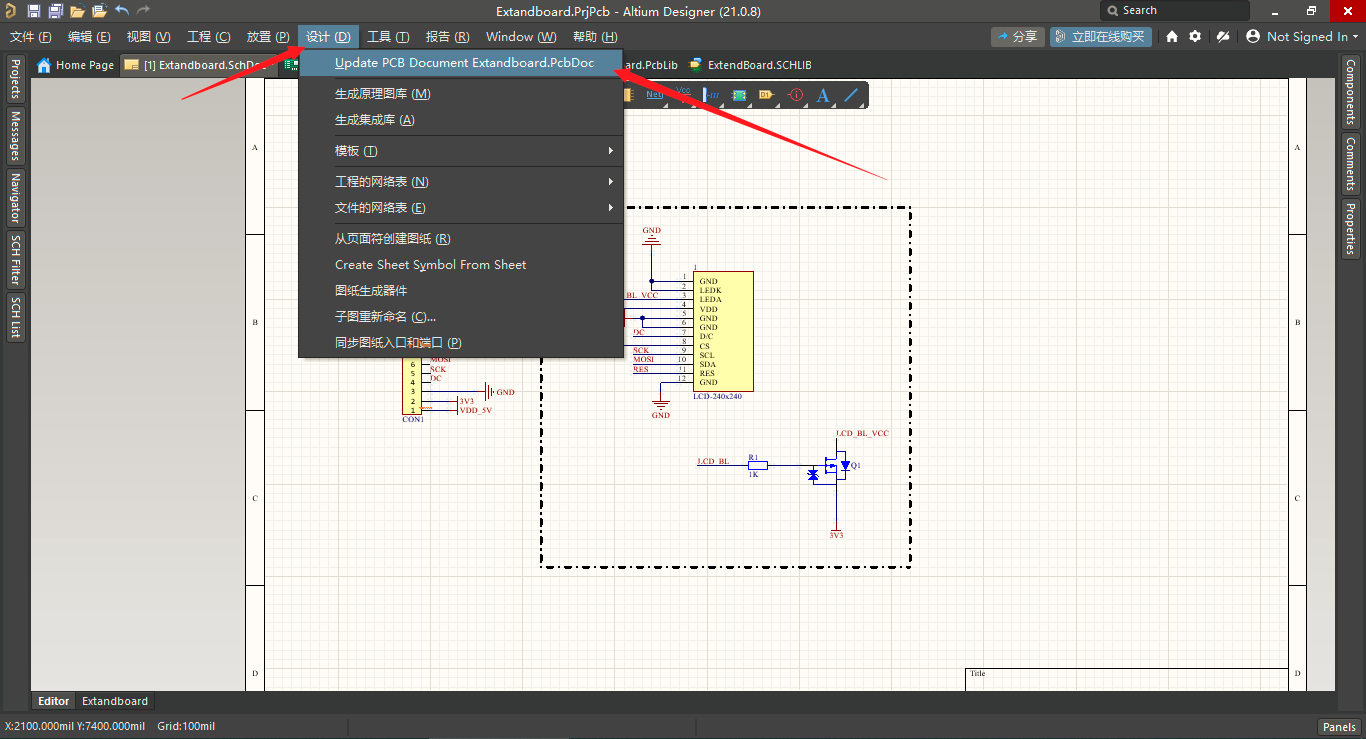The width and height of the screenshot is (1366, 739).
Task: Select the Net Label tool in the toolbar
Action: (655, 95)
